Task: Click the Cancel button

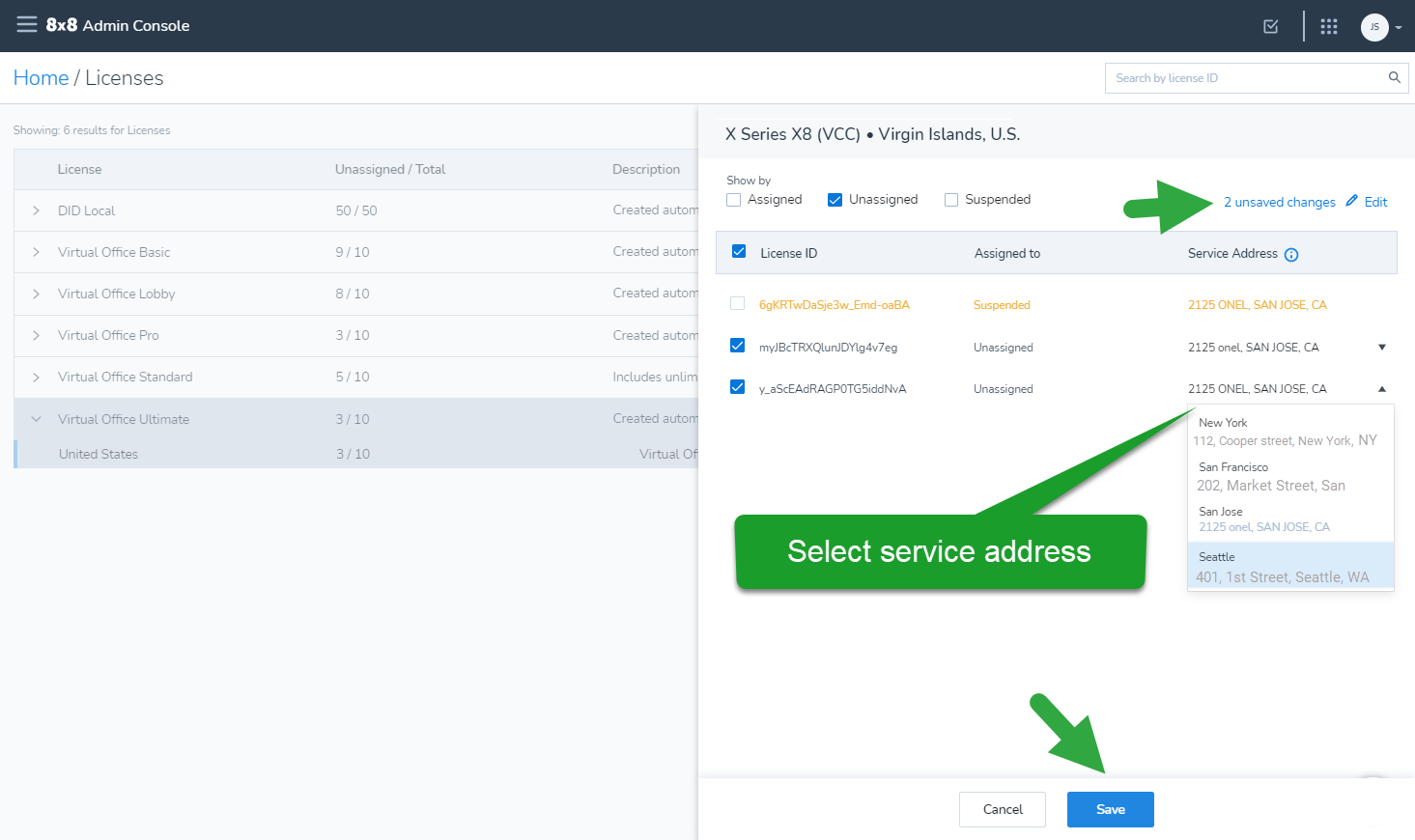Action: click(1003, 809)
